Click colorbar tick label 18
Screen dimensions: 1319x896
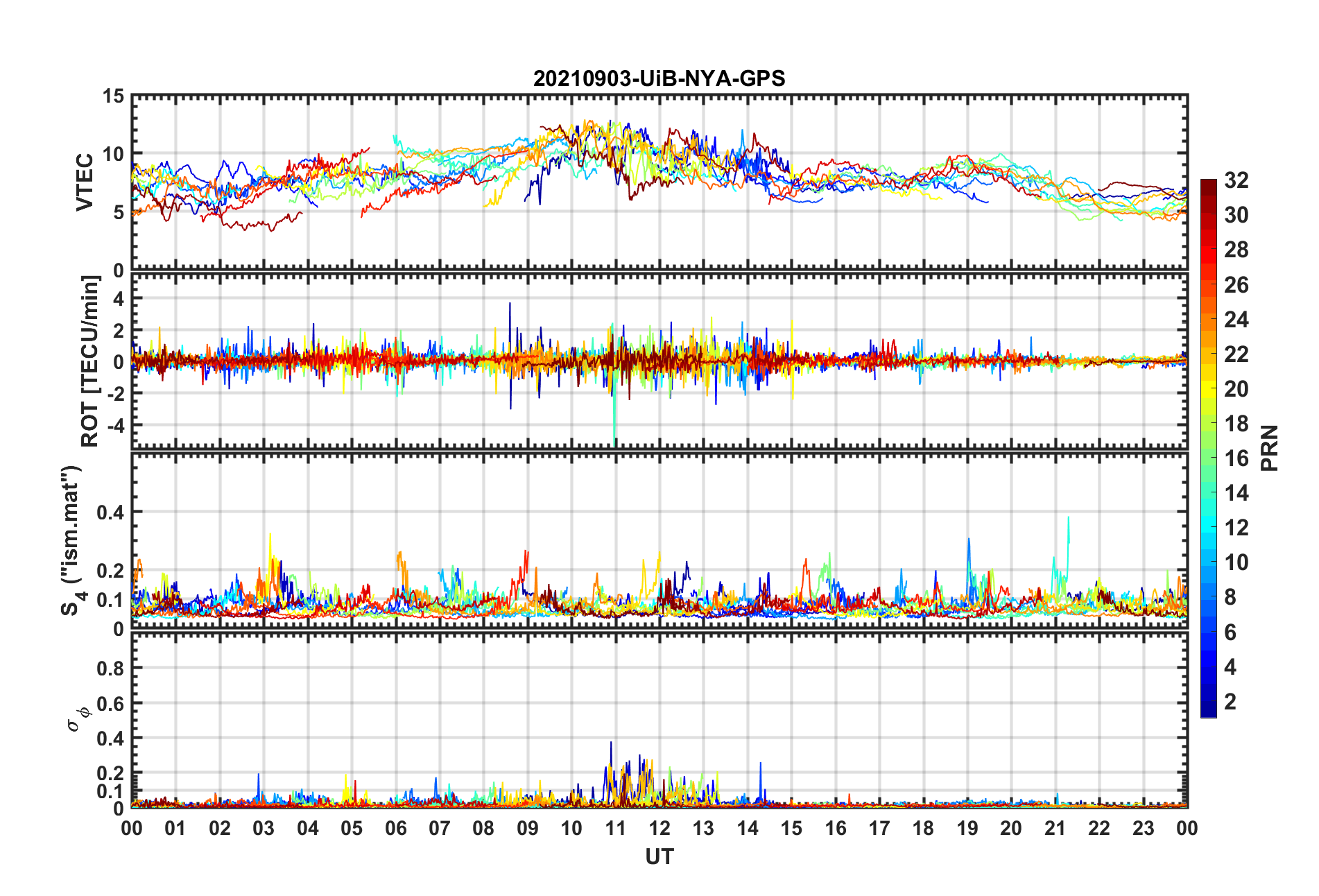[1236, 424]
